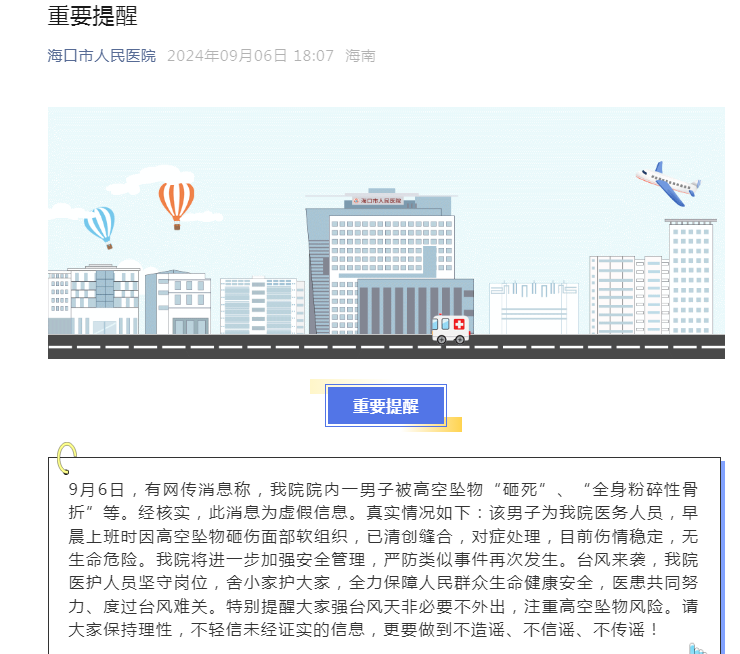The height and width of the screenshot is (654, 740).
Task: Click the blue striped hot air balloon
Action: 99,225
